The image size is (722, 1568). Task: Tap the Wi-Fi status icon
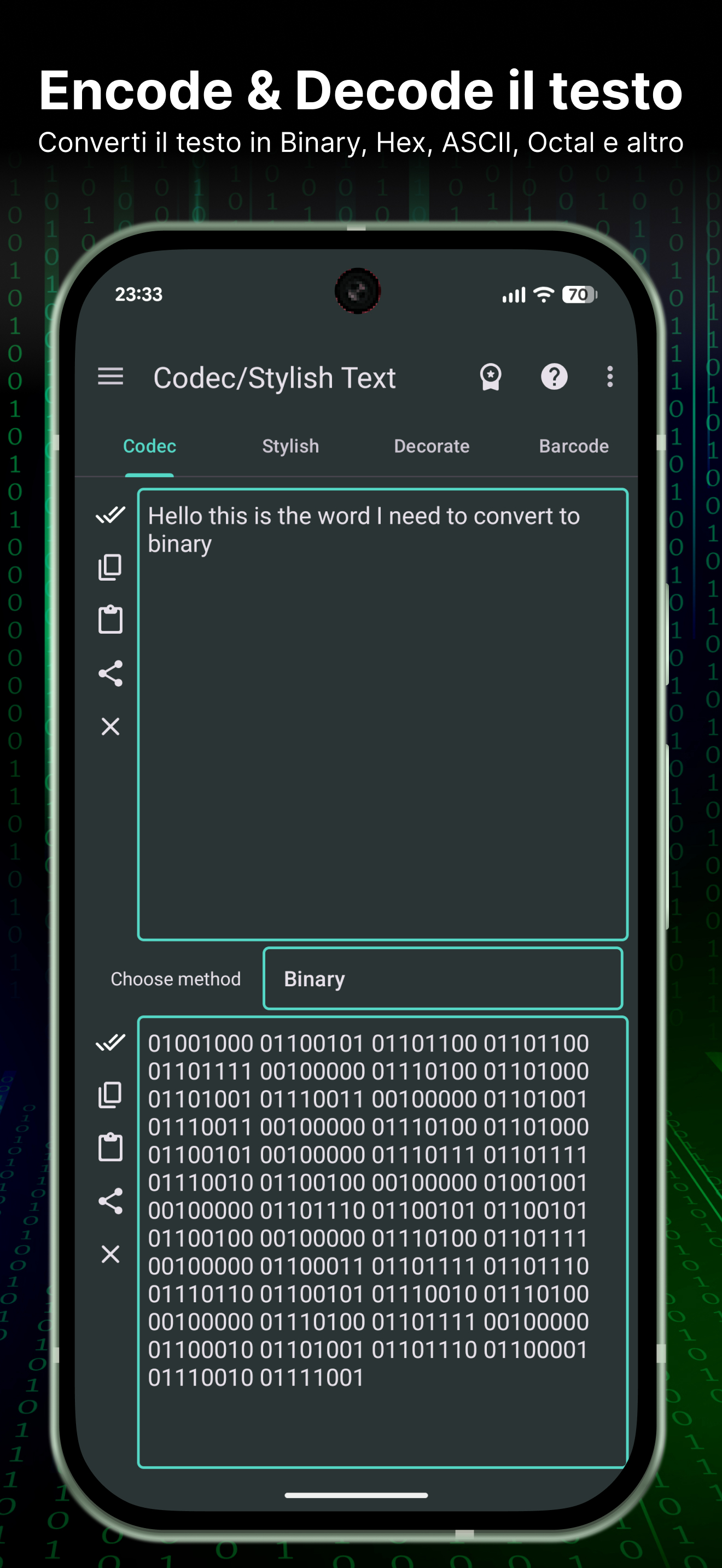pyautogui.click(x=543, y=295)
